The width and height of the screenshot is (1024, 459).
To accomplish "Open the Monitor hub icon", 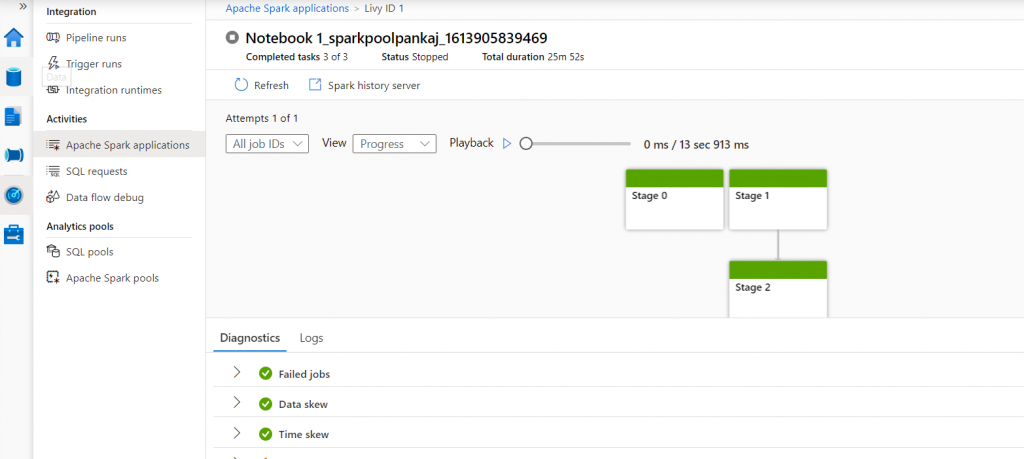I will pyautogui.click(x=14, y=195).
